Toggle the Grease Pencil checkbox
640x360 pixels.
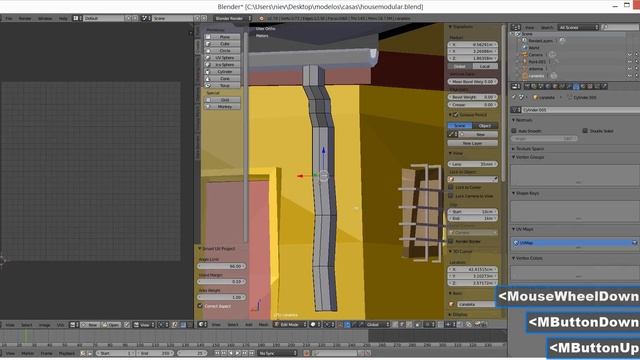(x=456, y=115)
